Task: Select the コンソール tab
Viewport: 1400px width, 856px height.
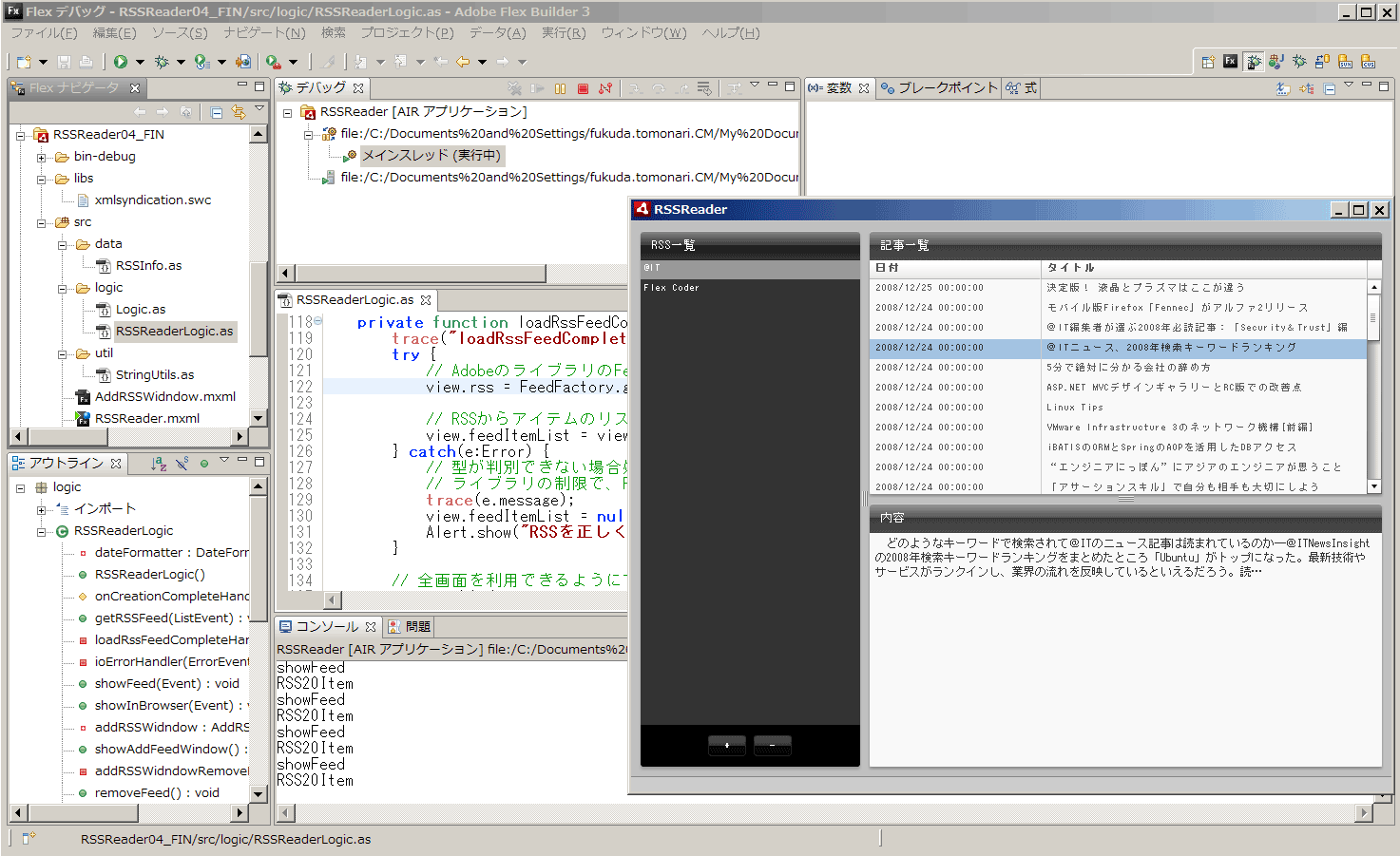Action: [327, 627]
